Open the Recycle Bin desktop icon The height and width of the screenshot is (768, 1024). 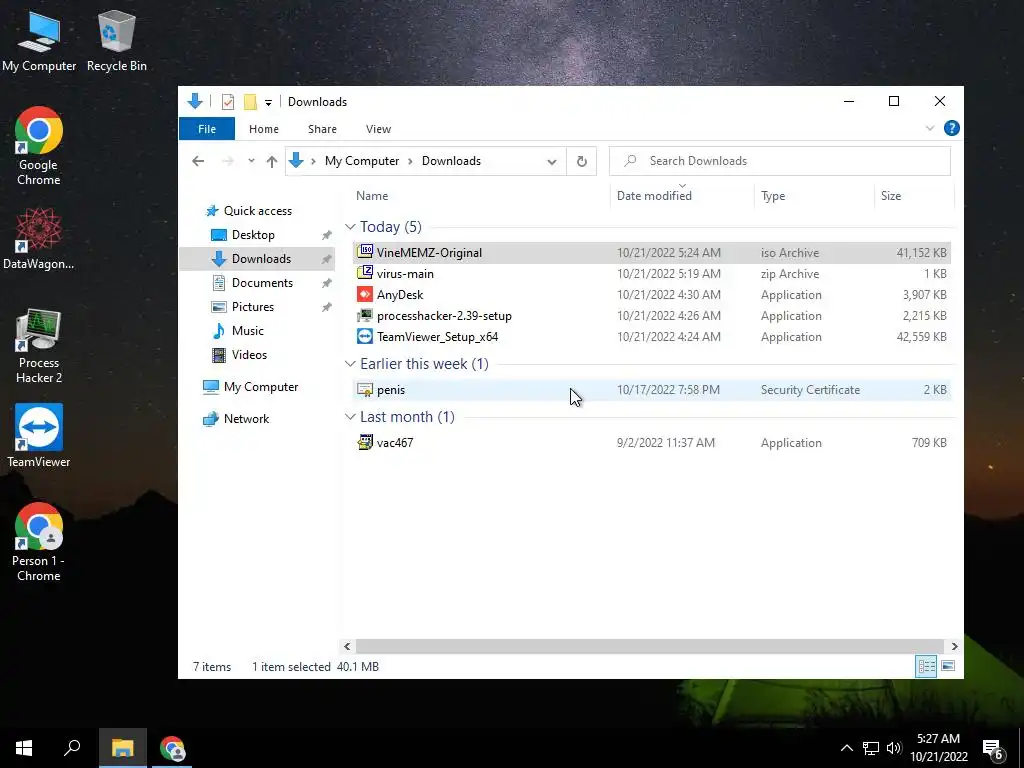[116, 41]
